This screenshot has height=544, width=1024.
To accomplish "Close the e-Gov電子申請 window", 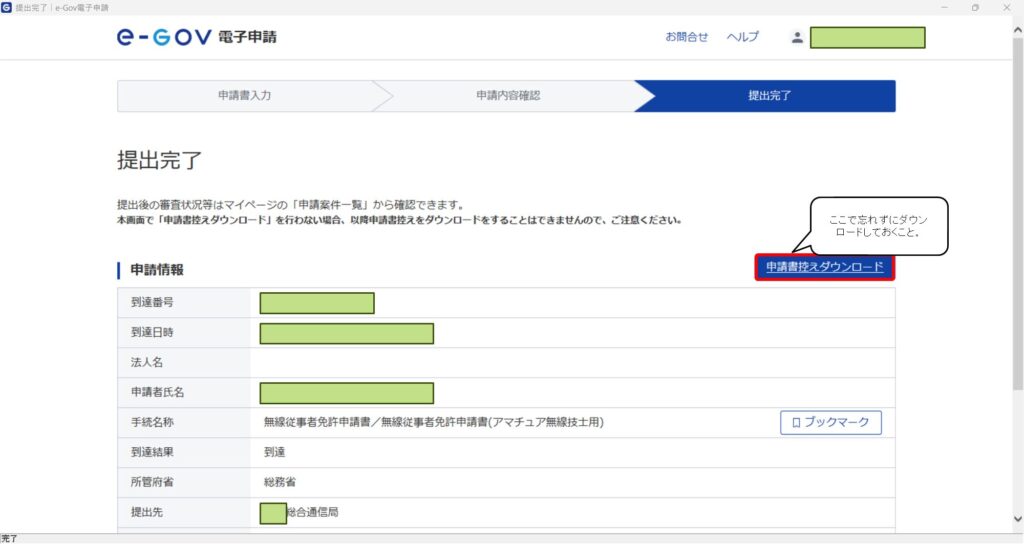I will click(1008, 7).
